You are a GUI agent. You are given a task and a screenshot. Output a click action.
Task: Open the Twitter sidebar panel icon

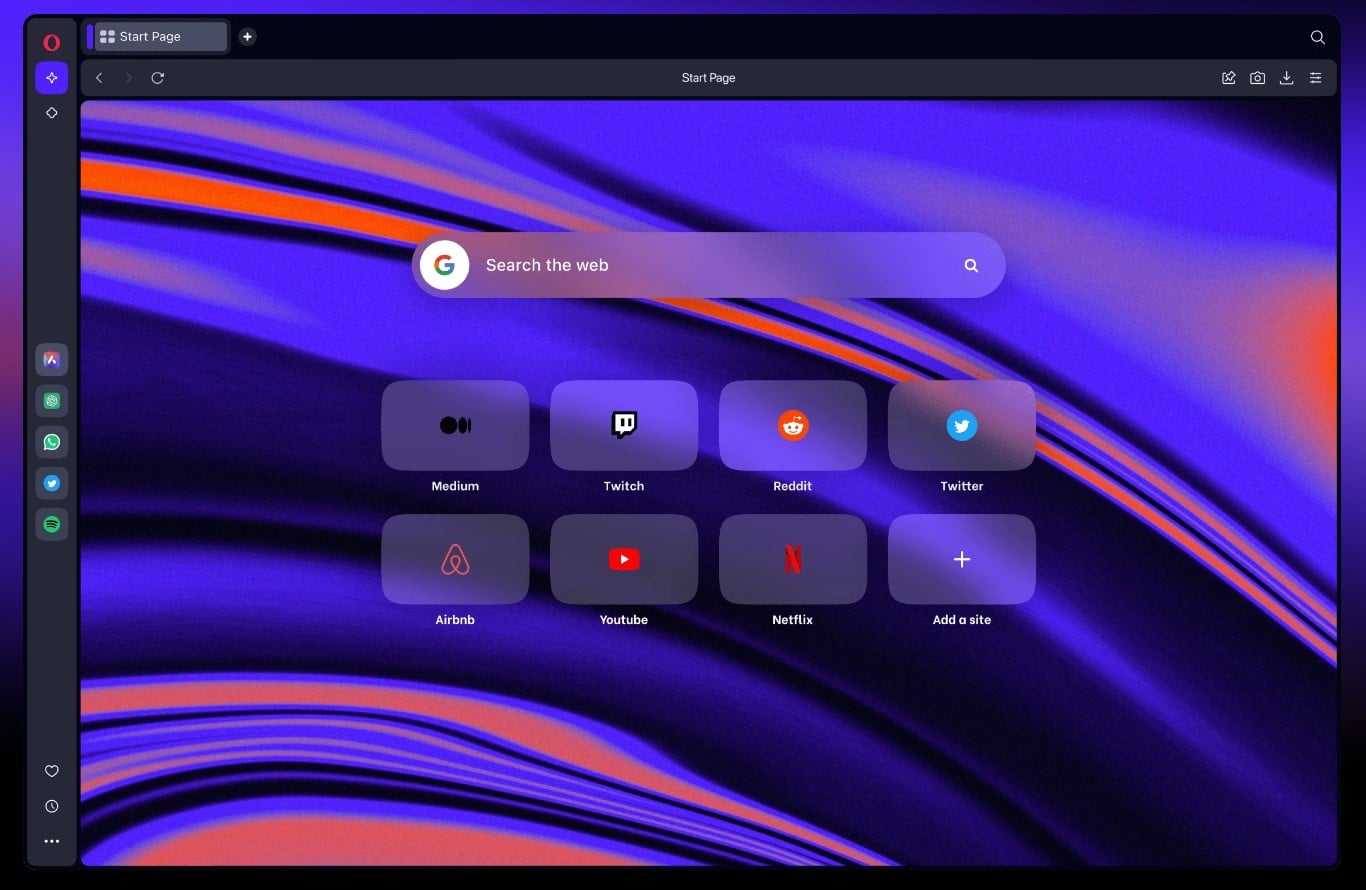[x=52, y=483]
